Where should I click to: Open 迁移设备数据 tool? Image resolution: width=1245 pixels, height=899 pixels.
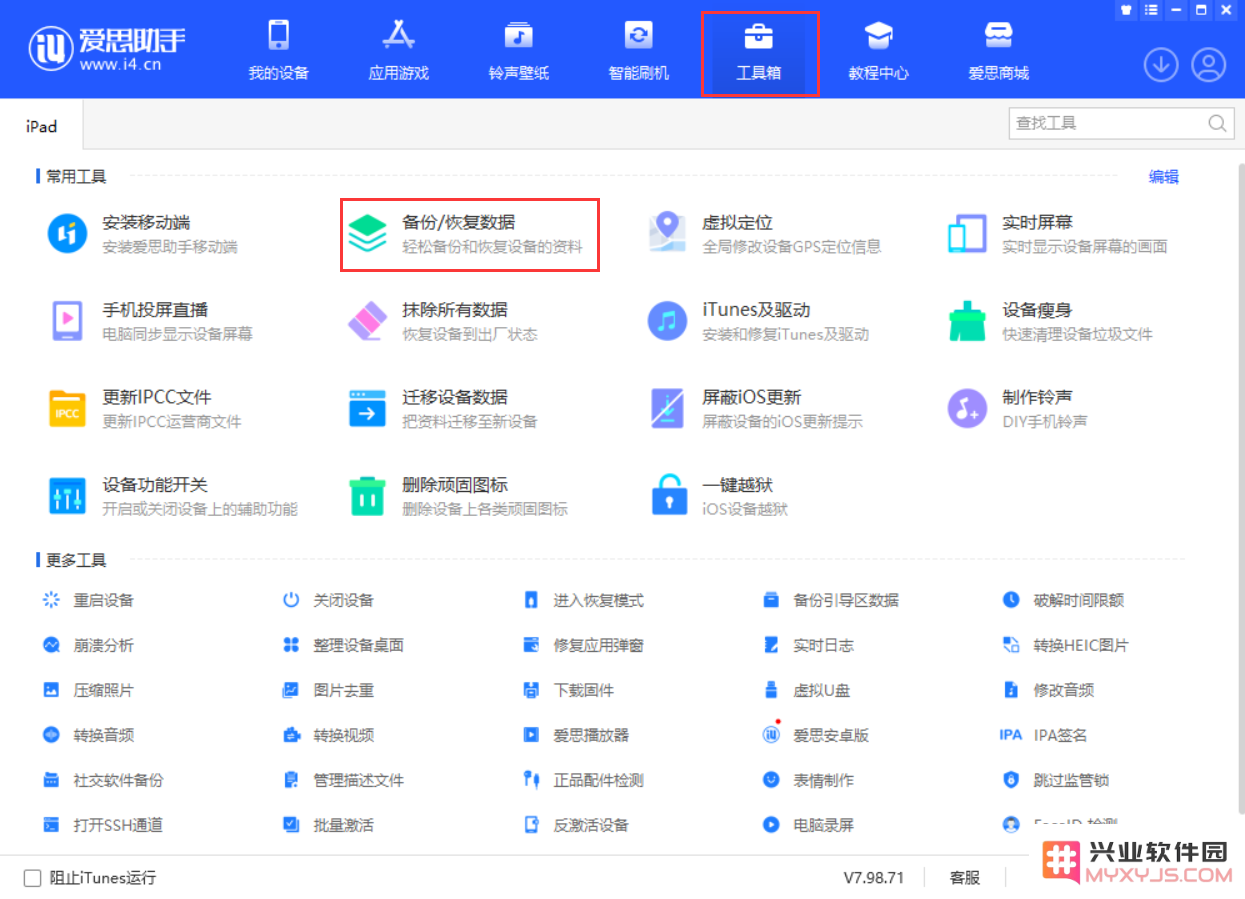(442, 408)
